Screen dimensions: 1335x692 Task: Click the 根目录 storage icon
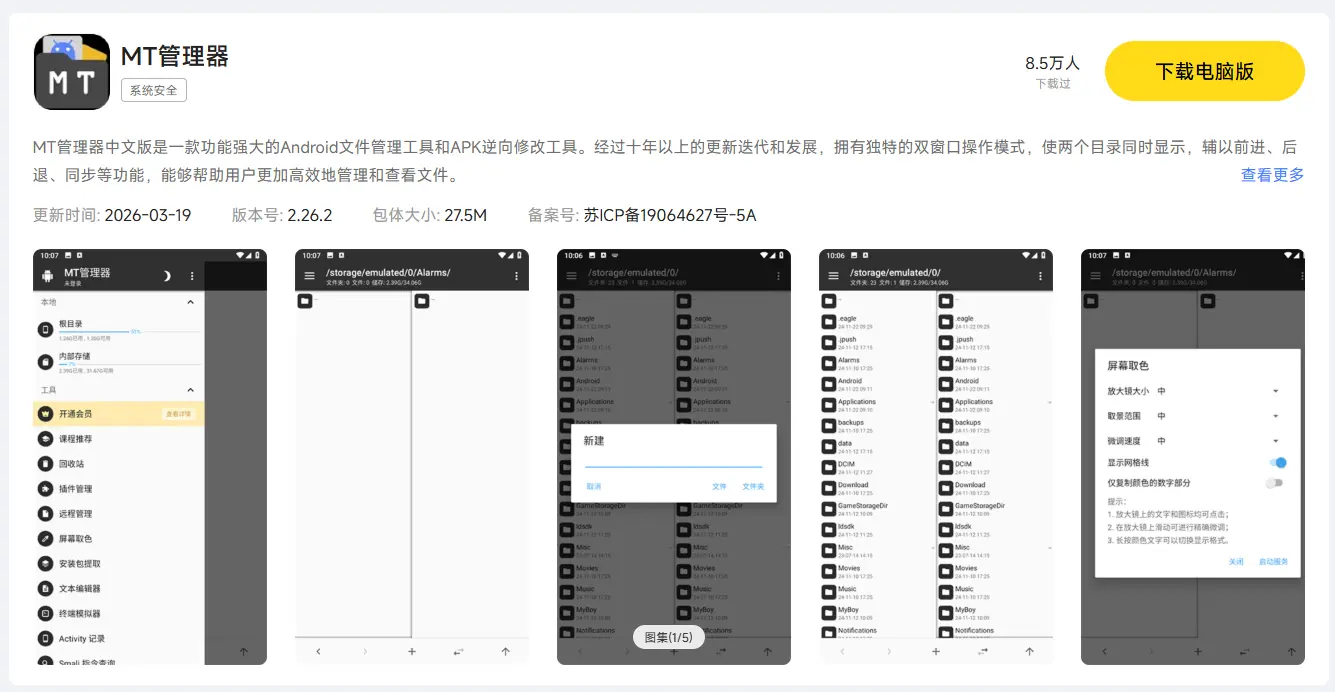coord(45,329)
